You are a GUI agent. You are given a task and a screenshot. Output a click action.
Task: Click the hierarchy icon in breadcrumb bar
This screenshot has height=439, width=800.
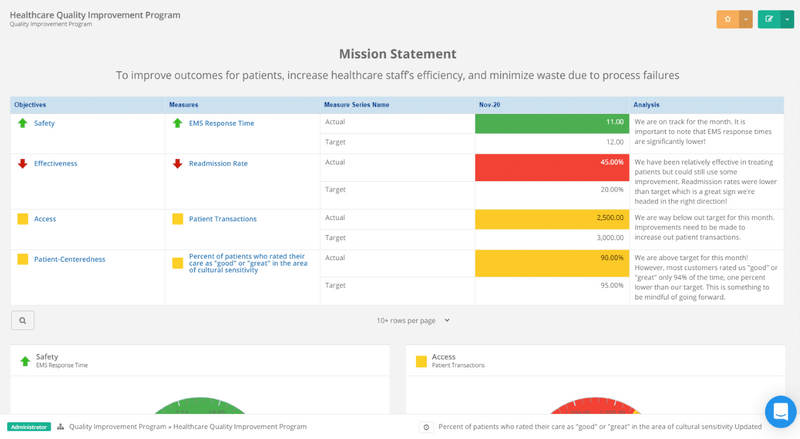(x=61, y=427)
